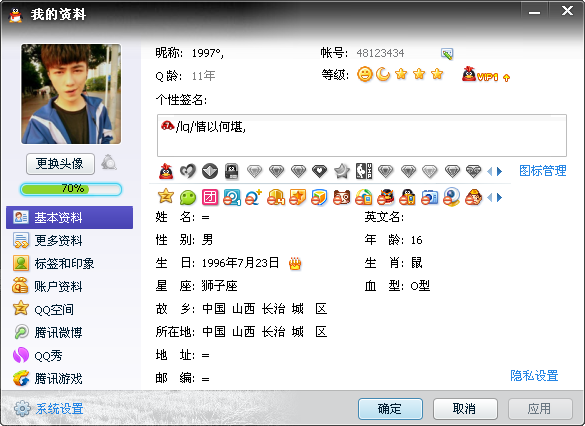Open the hard-hat character service icon

pos(473,197)
